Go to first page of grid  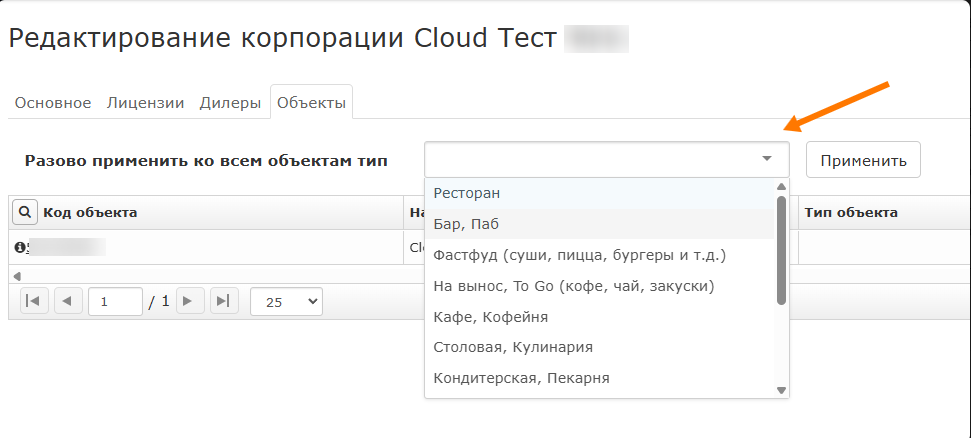35,301
